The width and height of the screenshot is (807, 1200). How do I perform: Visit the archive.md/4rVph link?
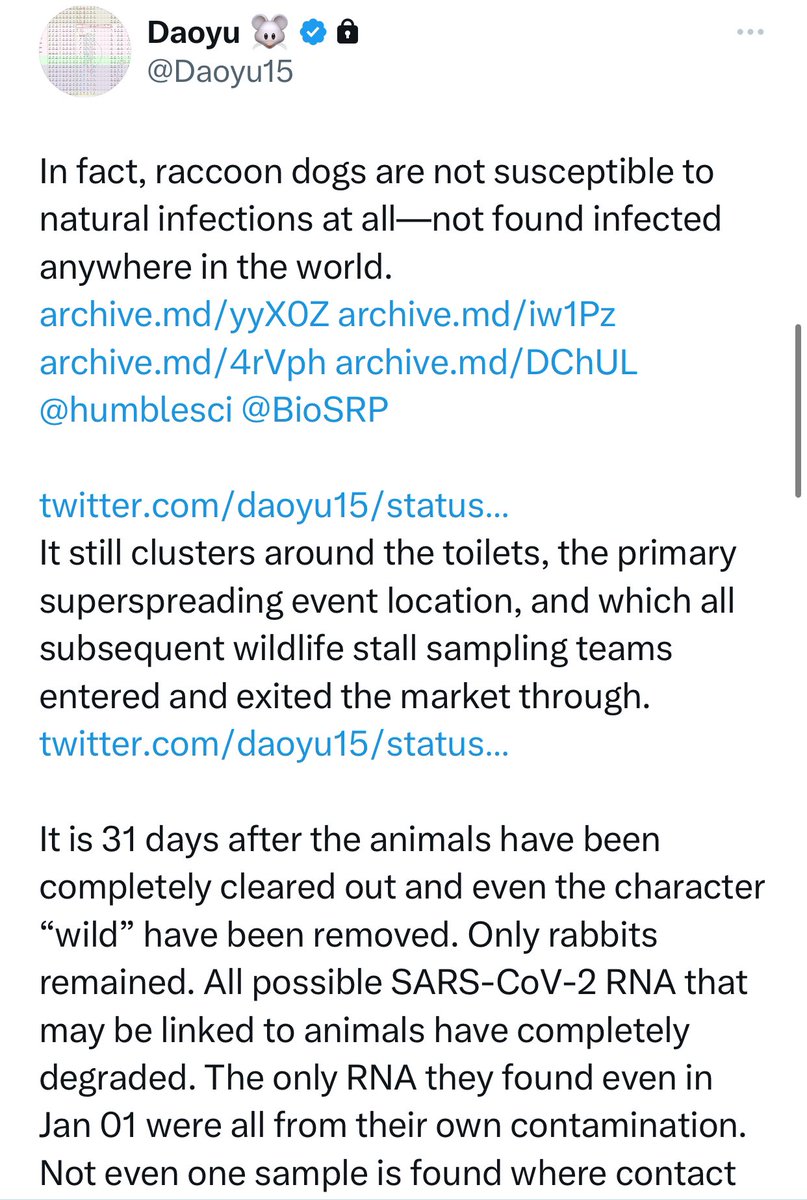[182, 363]
